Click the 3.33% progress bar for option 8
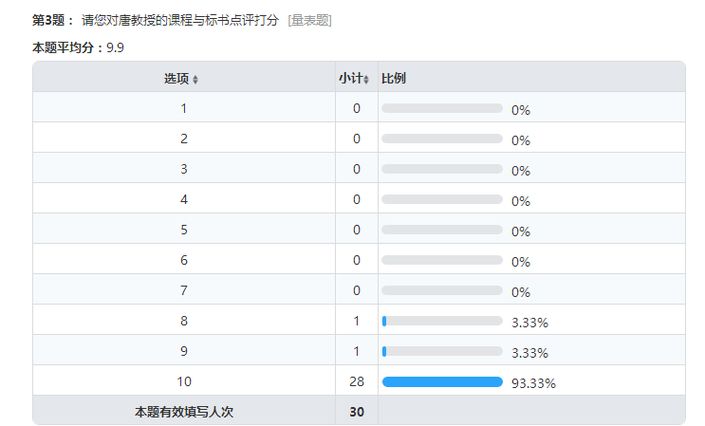 442,321
